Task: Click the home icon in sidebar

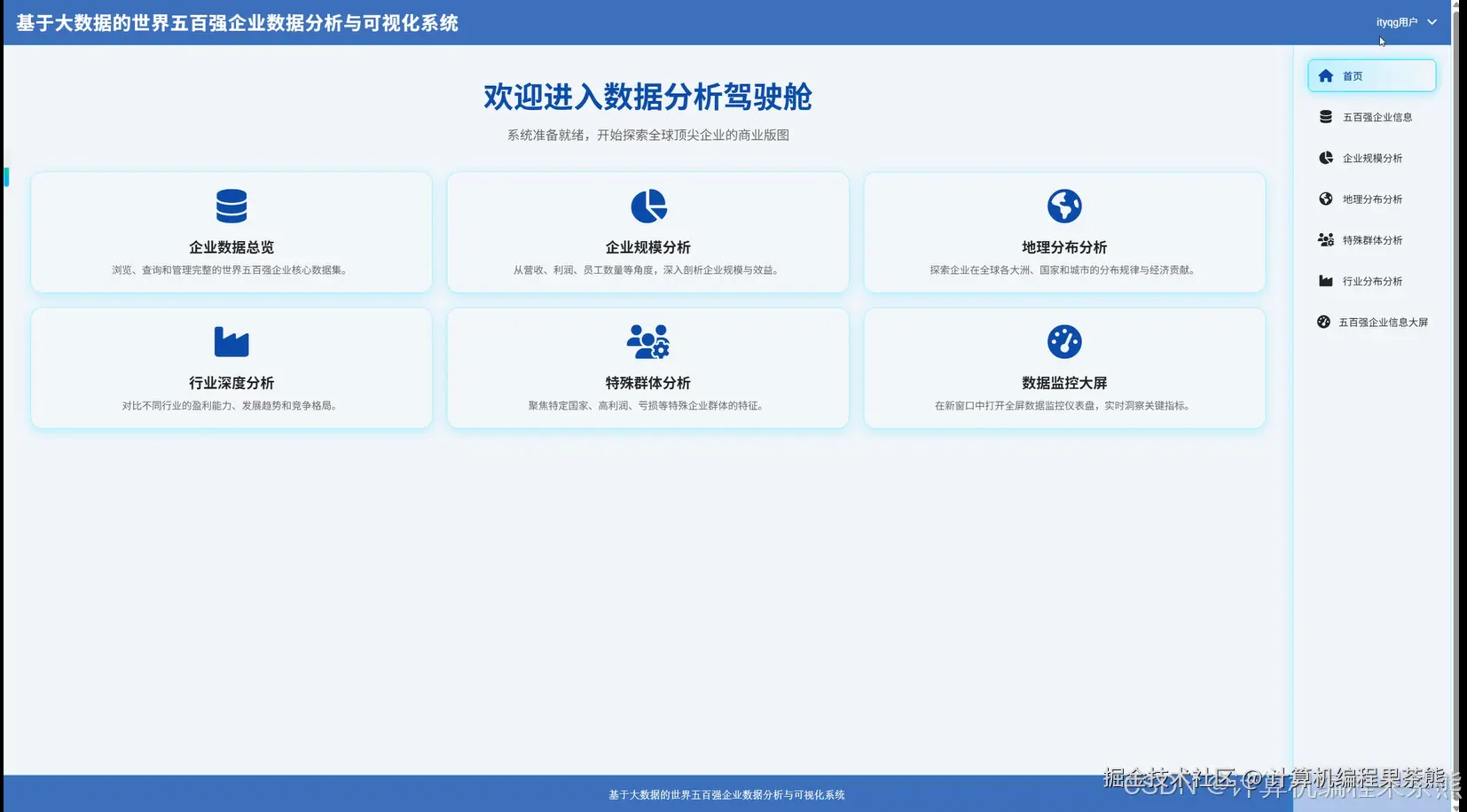Action: click(1325, 76)
